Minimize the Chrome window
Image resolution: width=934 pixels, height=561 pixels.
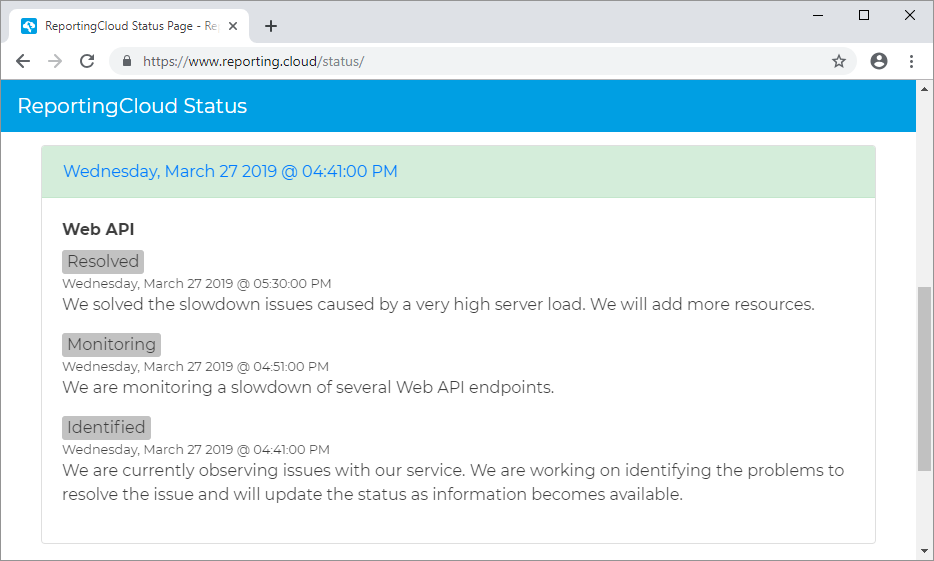[x=818, y=15]
